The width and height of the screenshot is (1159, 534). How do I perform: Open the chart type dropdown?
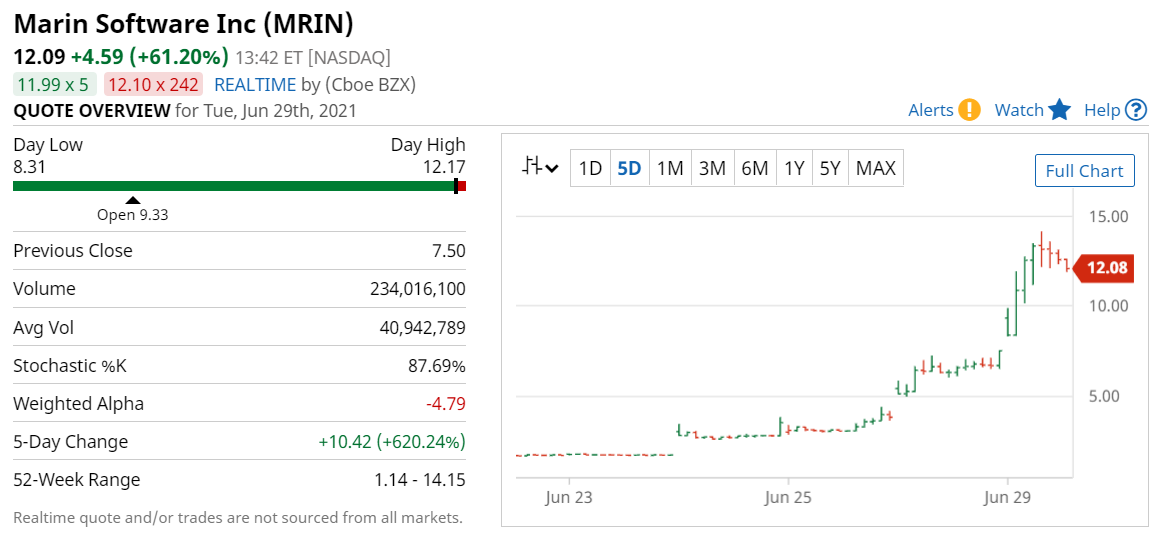540,168
